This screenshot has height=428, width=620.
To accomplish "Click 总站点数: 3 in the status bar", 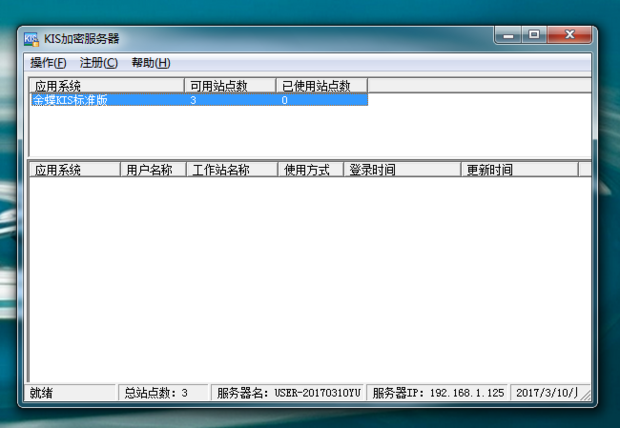I will point(163,393).
